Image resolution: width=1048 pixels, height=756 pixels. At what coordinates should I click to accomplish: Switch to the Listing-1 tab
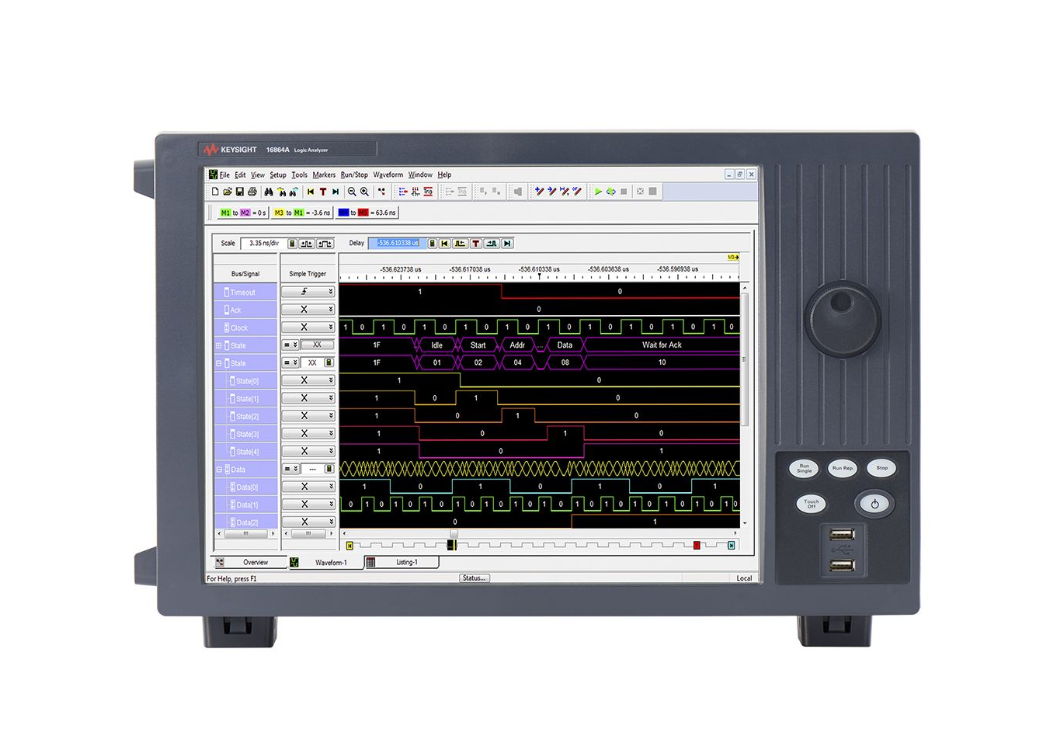click(x=406, y=563)
